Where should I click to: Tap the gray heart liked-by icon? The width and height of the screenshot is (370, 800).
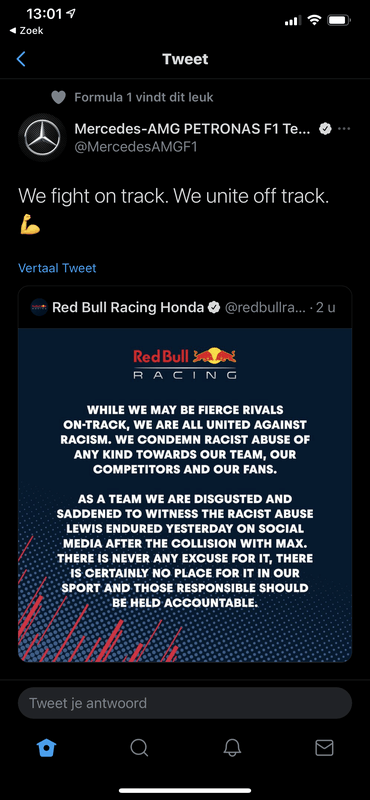pos(58,97)
